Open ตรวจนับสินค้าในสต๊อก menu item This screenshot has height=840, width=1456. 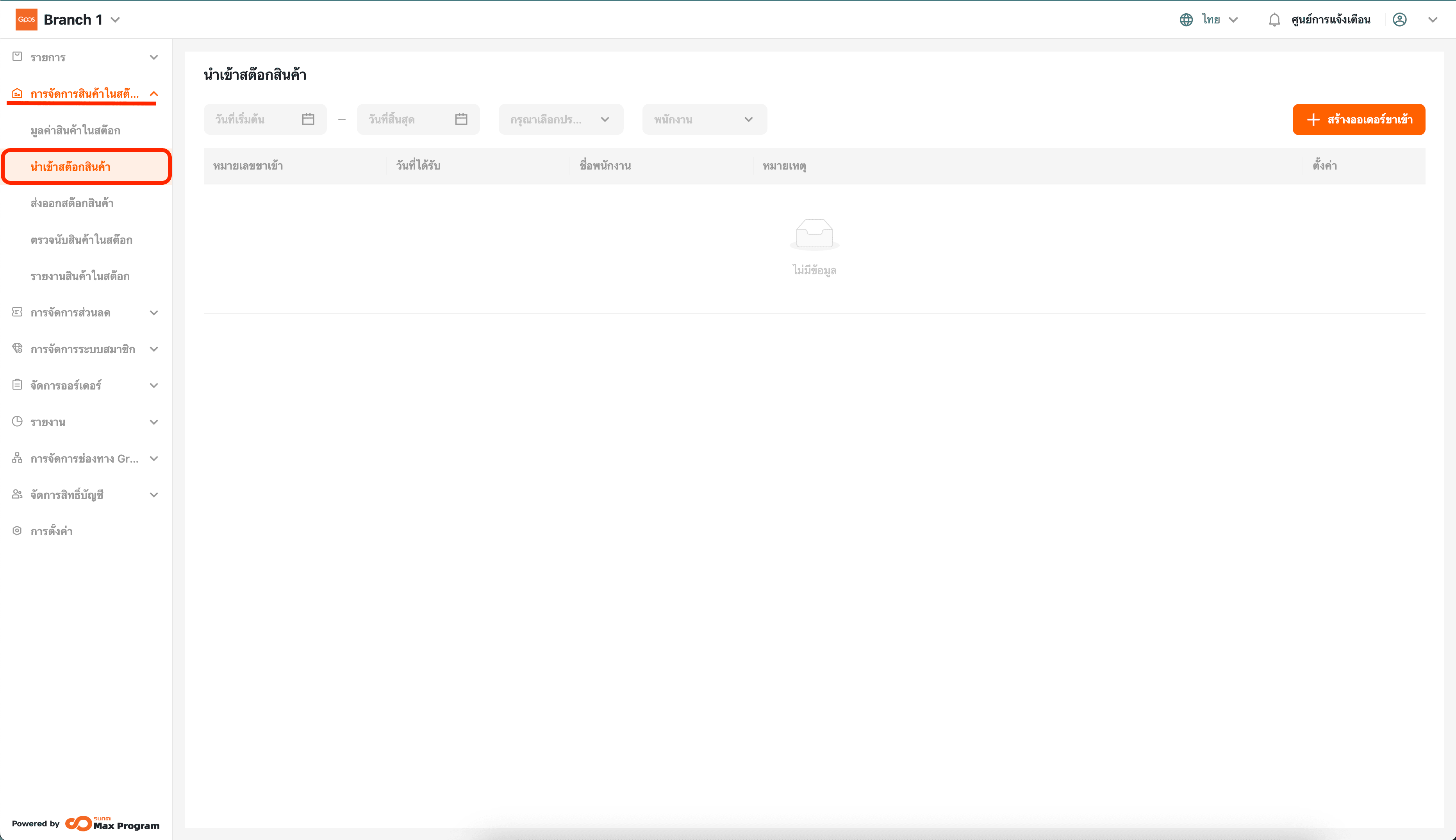pyautogui.click(x=81, y=239)
